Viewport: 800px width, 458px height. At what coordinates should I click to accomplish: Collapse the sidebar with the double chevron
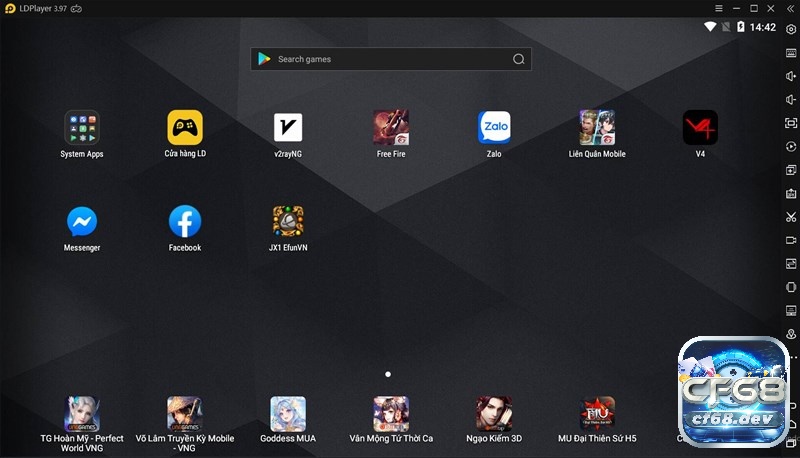tap(791, 9)
